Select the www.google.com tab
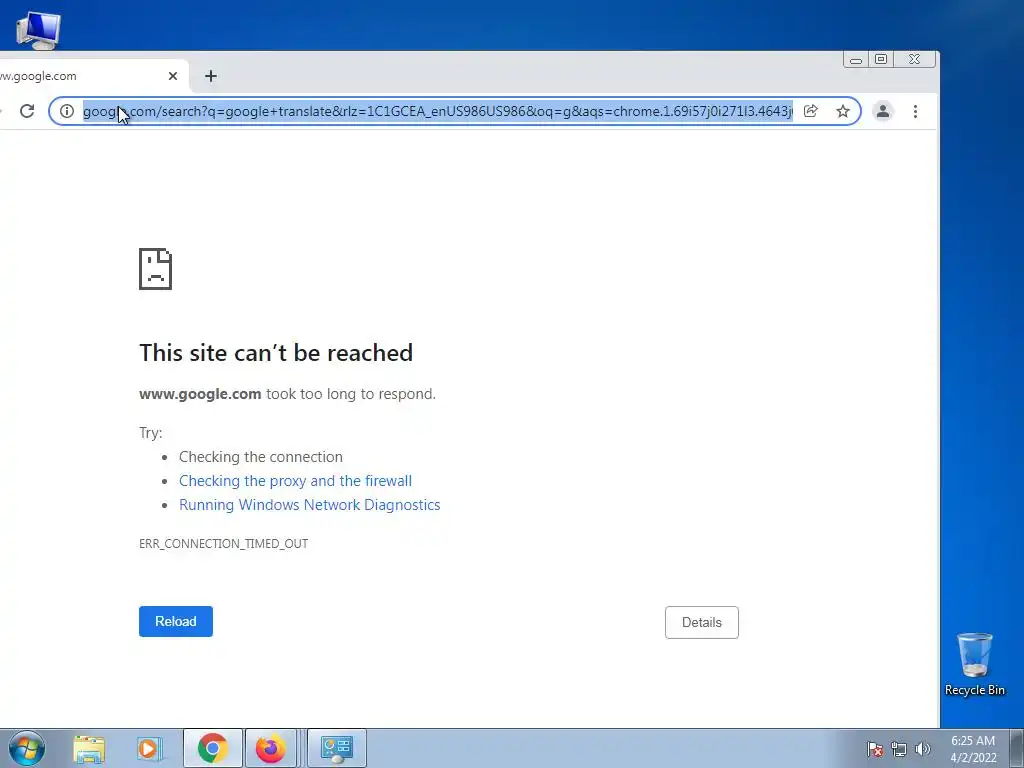 coord(93,76)
